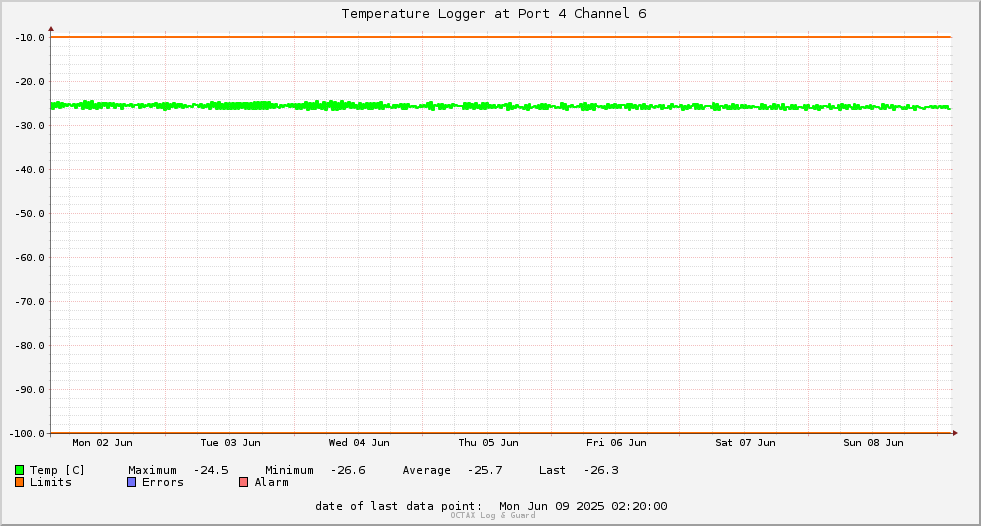Click the 'Maximum' label
Image resolution: width=981 pixels, height=526 pixels.
[153, 470]
